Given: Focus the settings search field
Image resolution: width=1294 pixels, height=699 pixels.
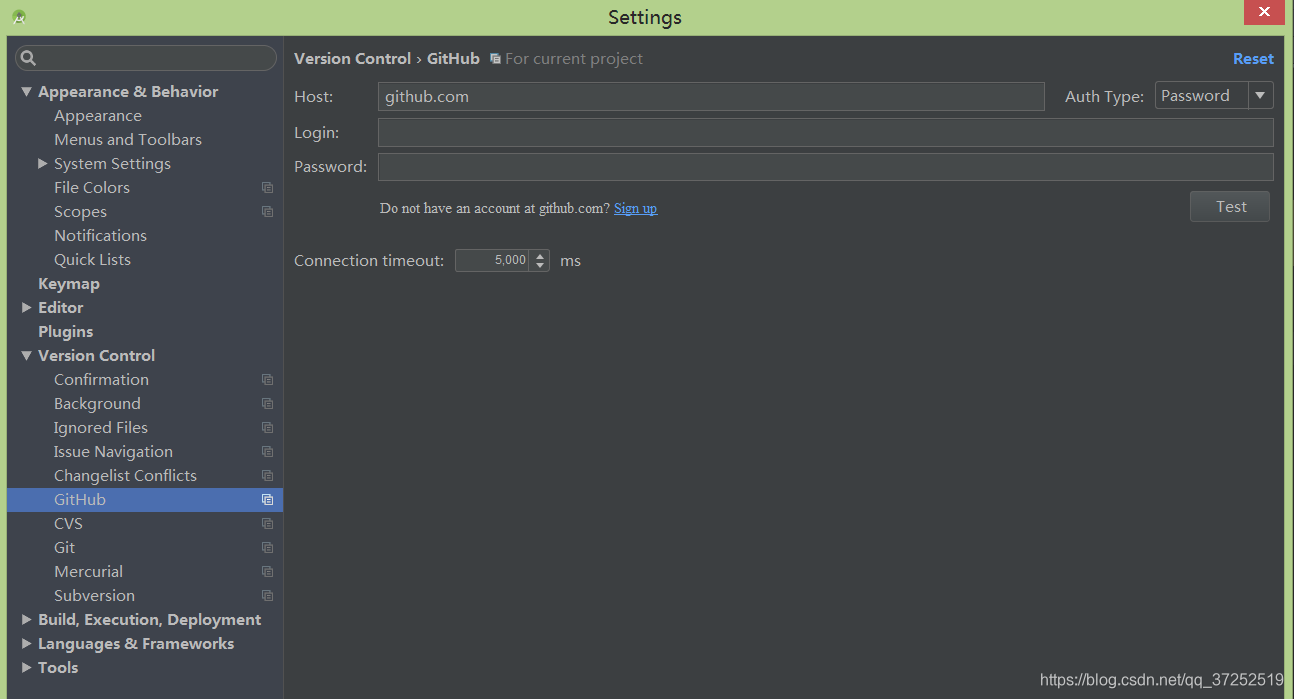Looking at the screenshot, I should tap(146, 58).
